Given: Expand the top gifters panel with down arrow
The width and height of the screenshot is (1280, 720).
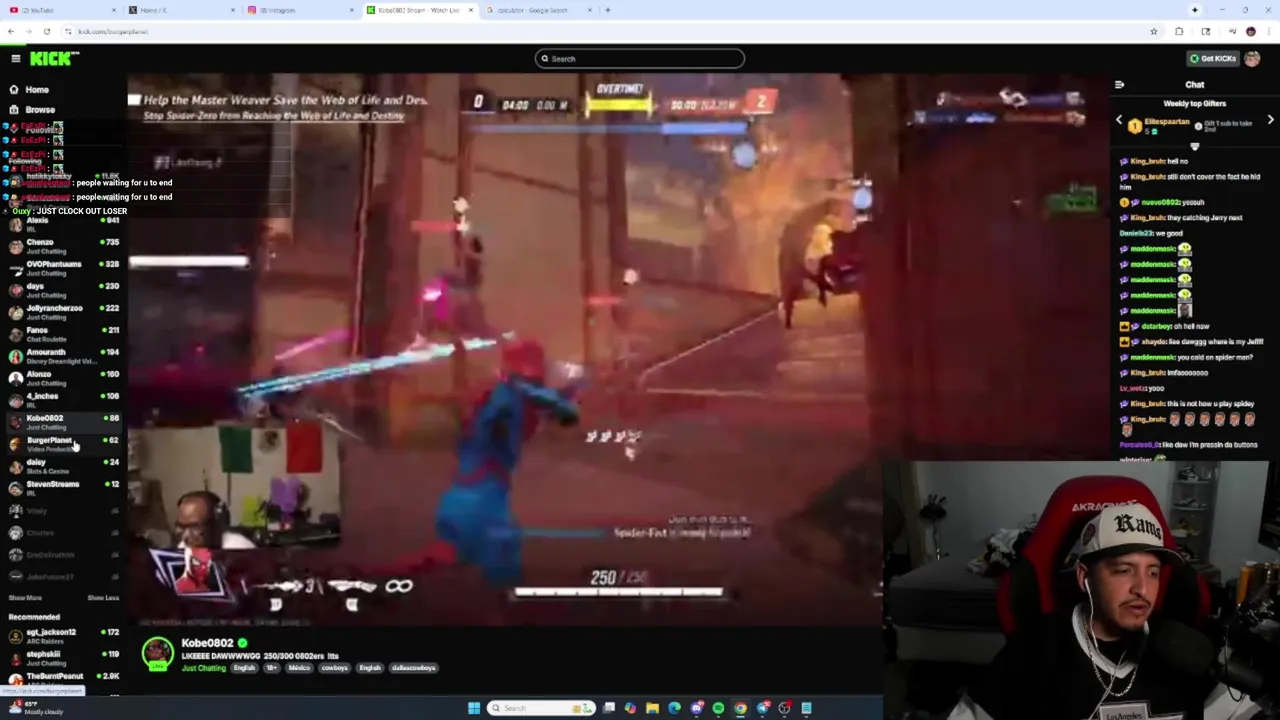Looking at the screenshot, I should (x=1194, y=146).
